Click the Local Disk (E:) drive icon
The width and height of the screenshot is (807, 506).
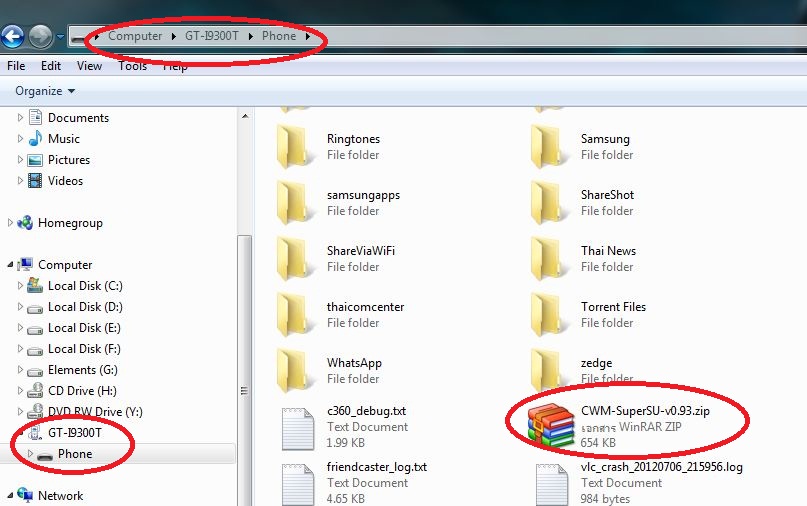pos(35,328)
